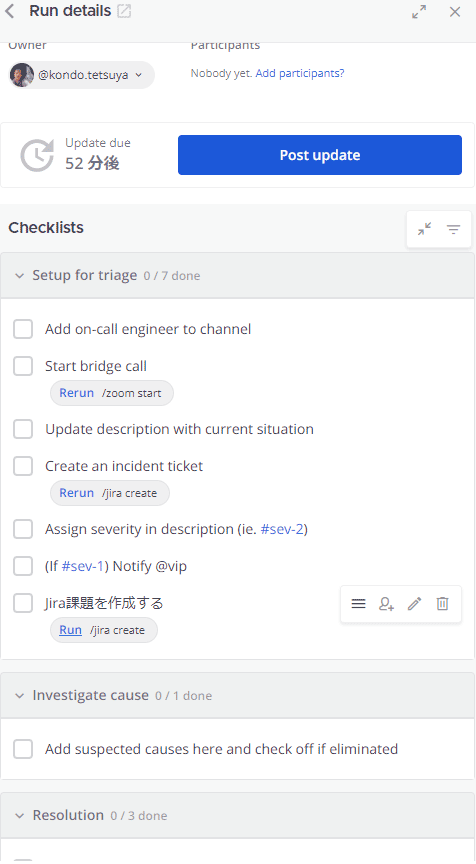Open the Add participants? link
The image size is (476, 864).
pos(300,73)
